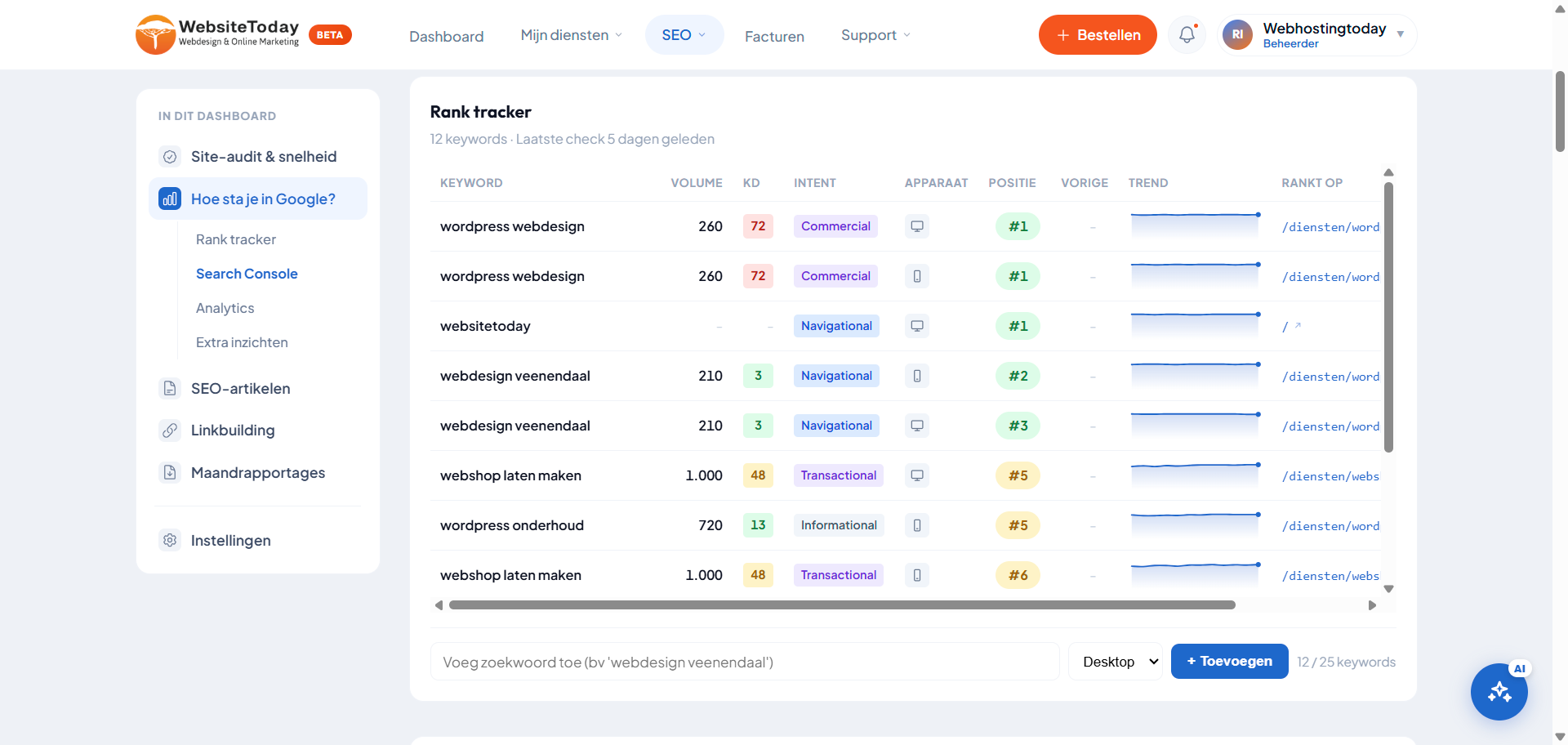Click external link arrow in websitetoday row
The height and width of the screenshot is (745, 1568).
pos(1298,325)
